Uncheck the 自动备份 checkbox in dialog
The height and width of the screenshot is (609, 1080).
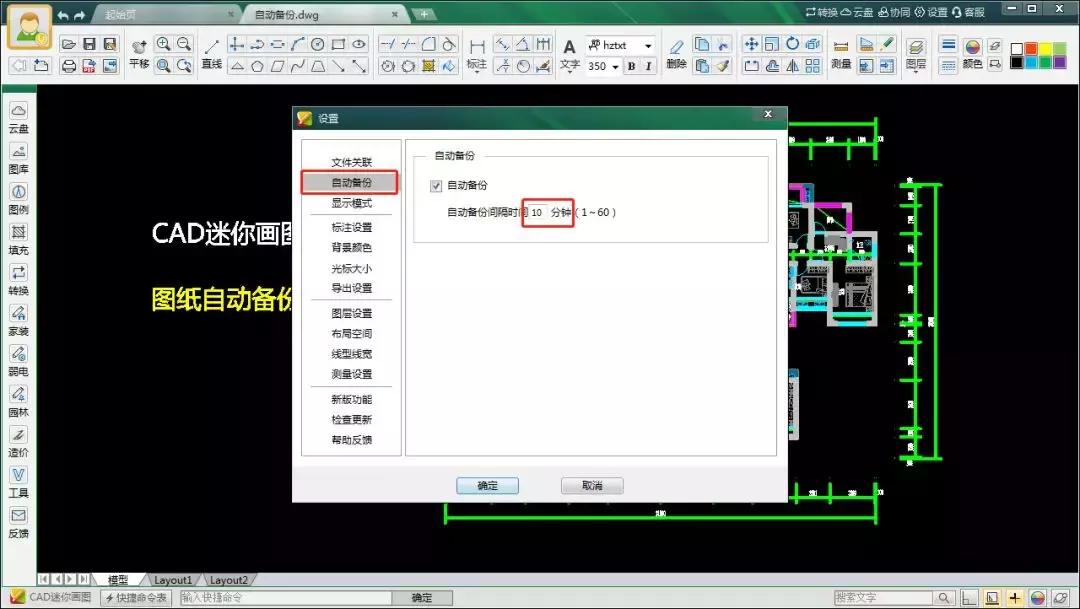pyautogui.click(x=437, y=185)
